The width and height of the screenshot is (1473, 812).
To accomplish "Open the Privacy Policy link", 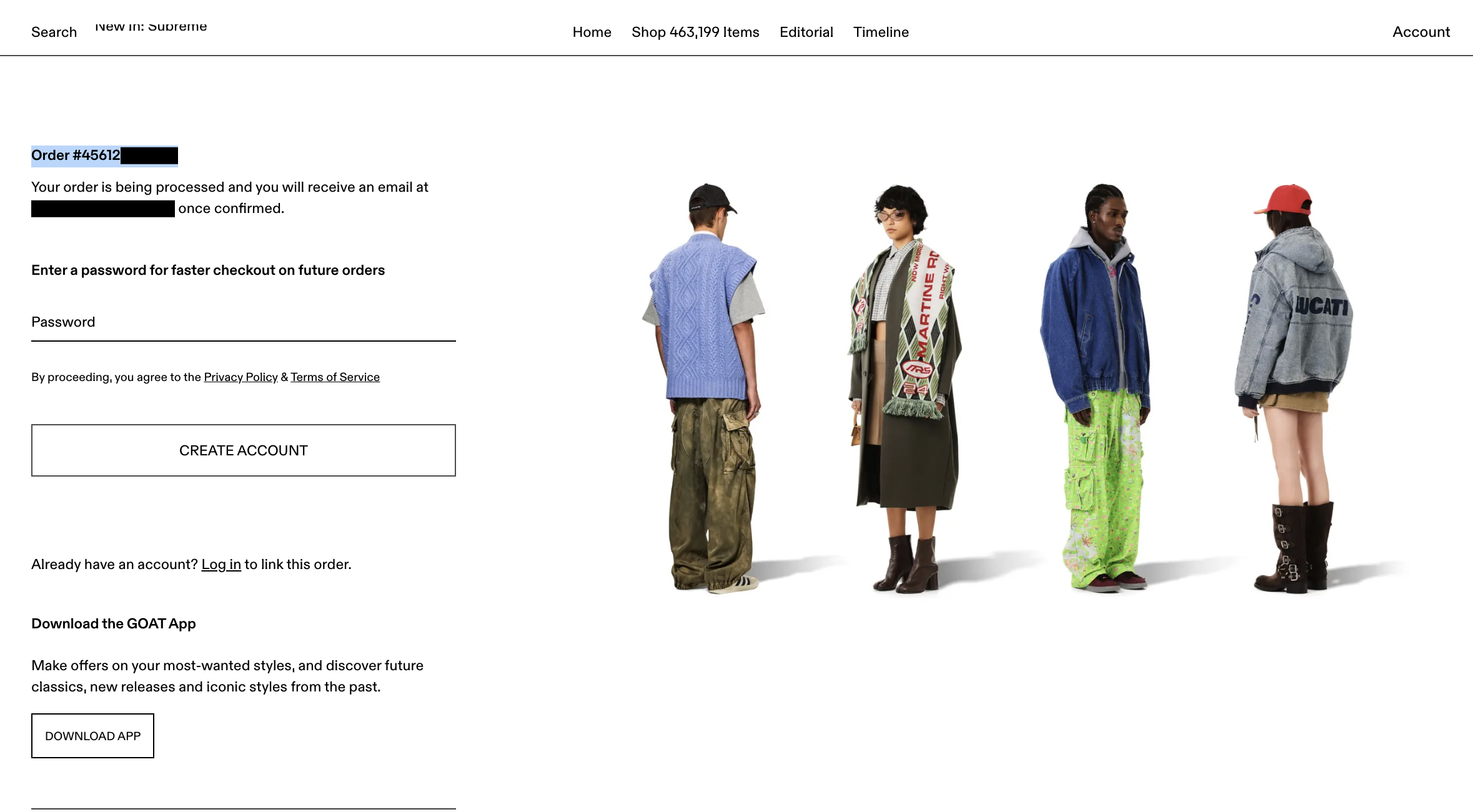I will pyautogui.click(x=241, y=377).
